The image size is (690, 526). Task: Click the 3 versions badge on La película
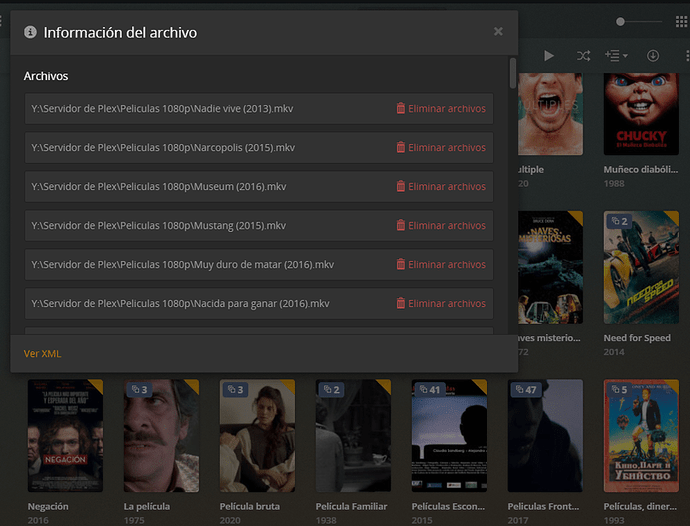coord(139,390)
